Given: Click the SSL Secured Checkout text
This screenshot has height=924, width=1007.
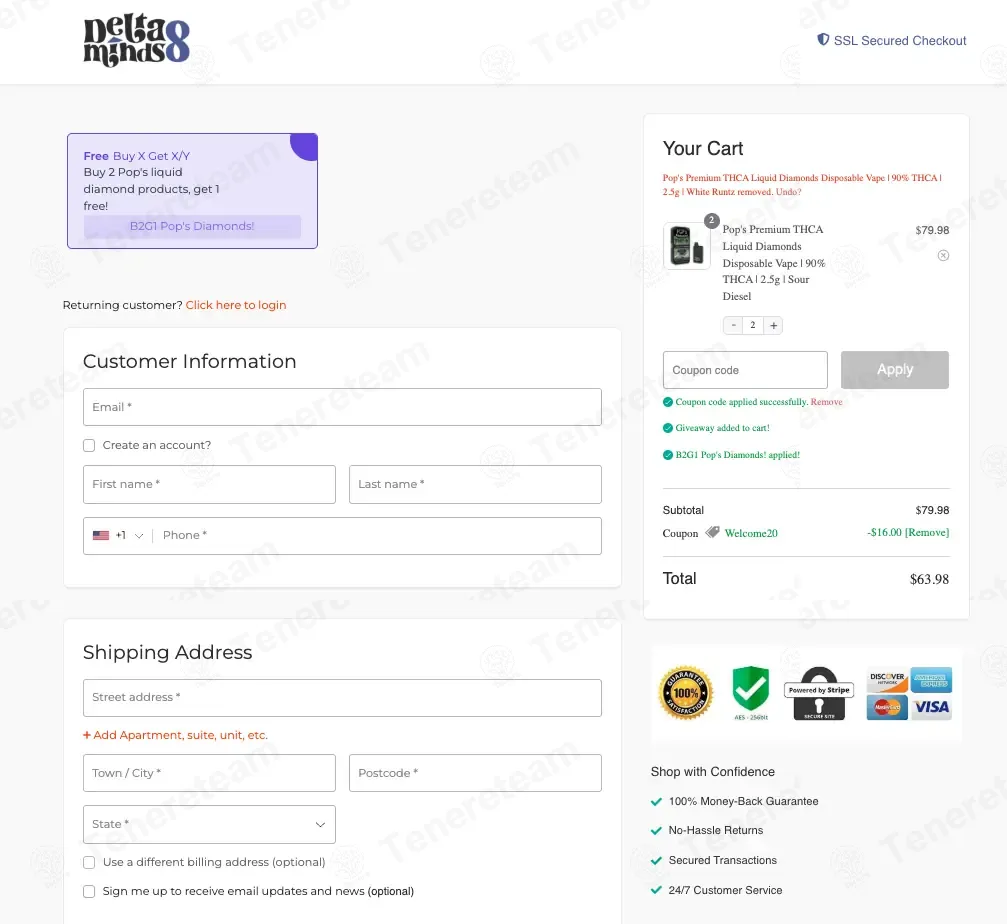Looking at the screenshot, I should click(x=900, y=40).
